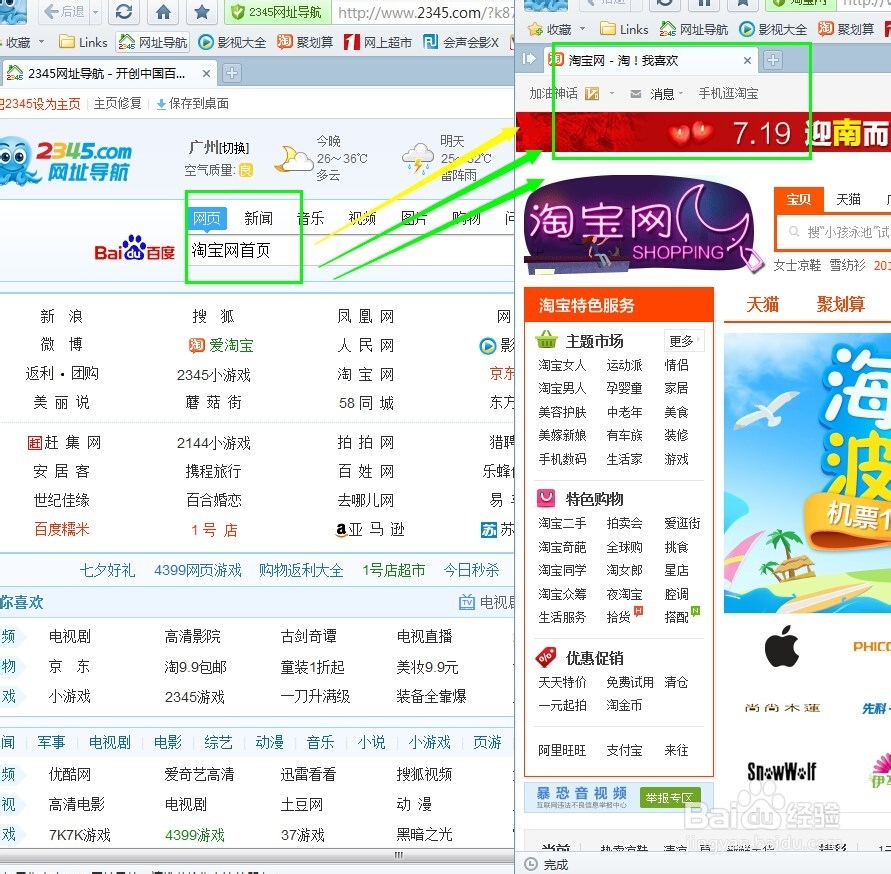Viewport: 891px width, 874px height.
Task: Click the 7.19 promotional banner
Action: click(x=703, y=132)
